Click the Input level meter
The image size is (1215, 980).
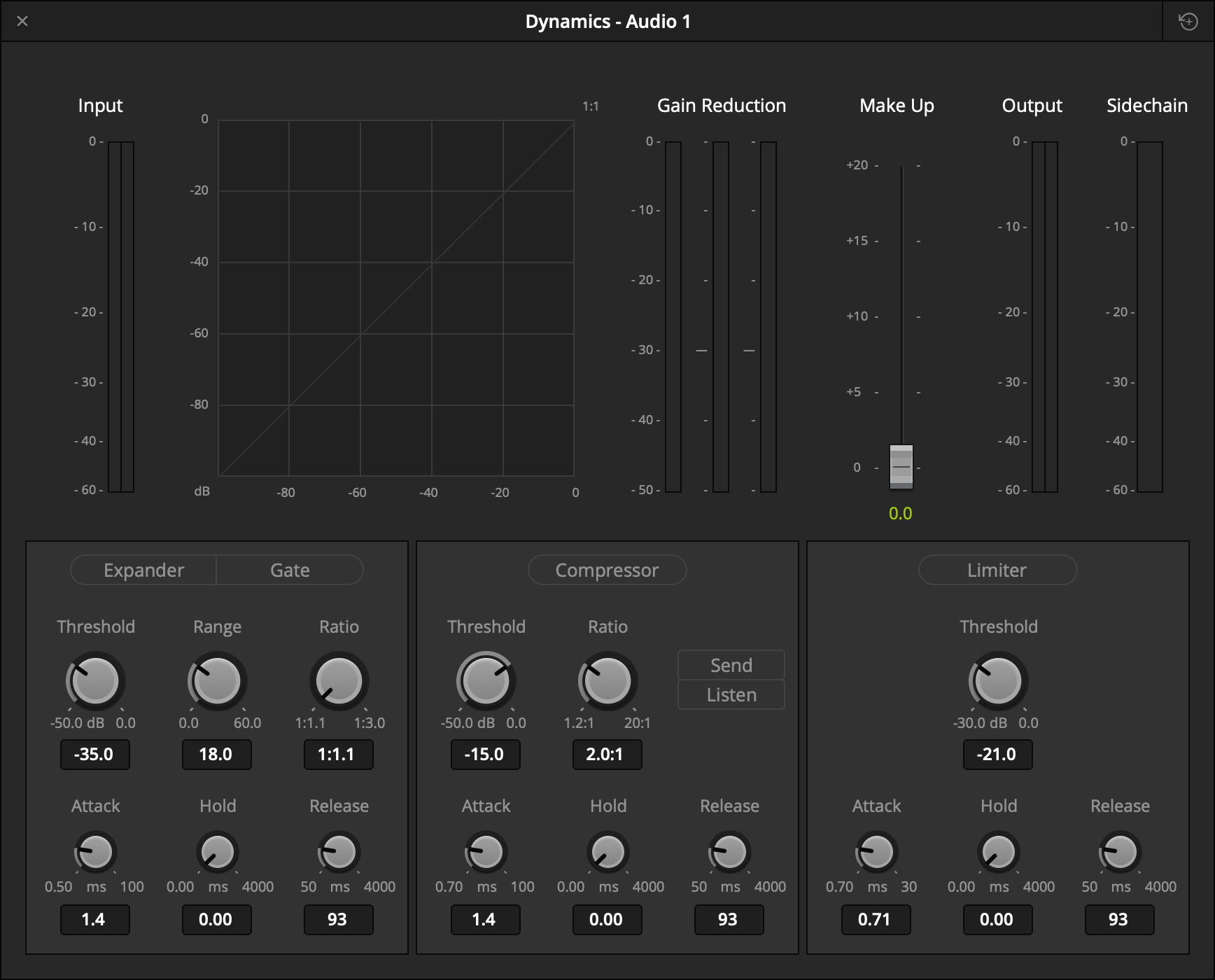coord(121,317)
